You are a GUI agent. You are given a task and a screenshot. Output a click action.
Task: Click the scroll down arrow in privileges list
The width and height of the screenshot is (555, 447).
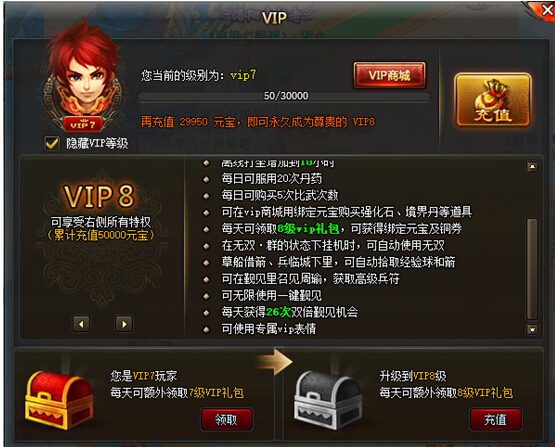point(532,329)
